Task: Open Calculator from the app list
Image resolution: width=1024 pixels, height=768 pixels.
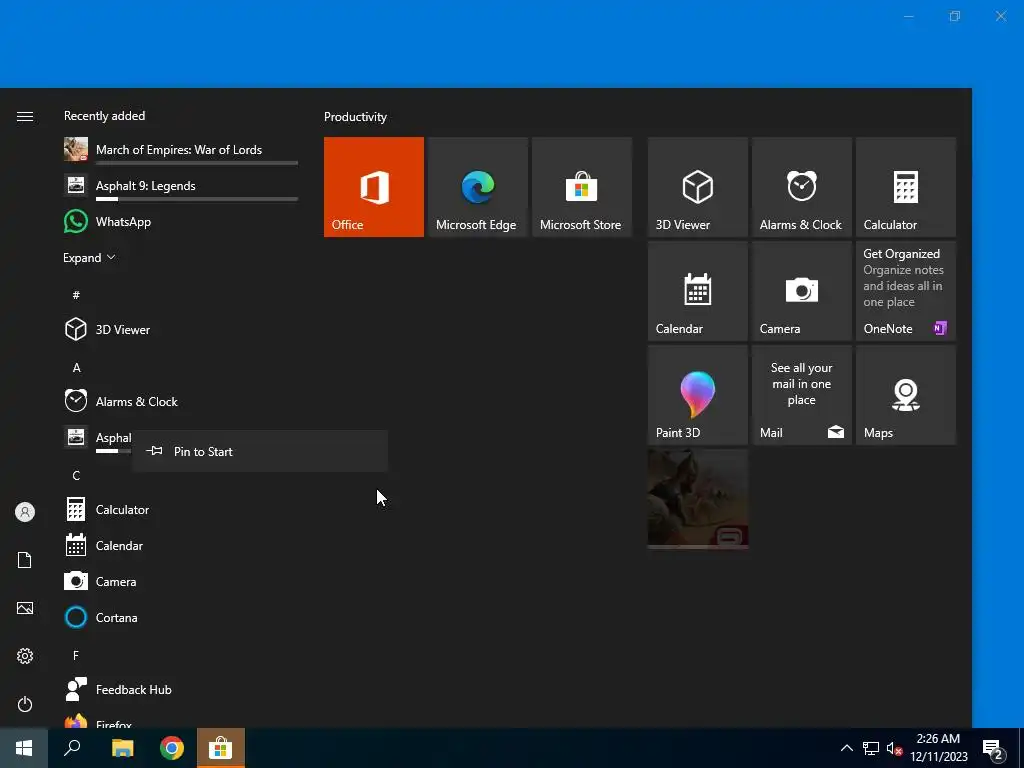Action: [181, 509]
